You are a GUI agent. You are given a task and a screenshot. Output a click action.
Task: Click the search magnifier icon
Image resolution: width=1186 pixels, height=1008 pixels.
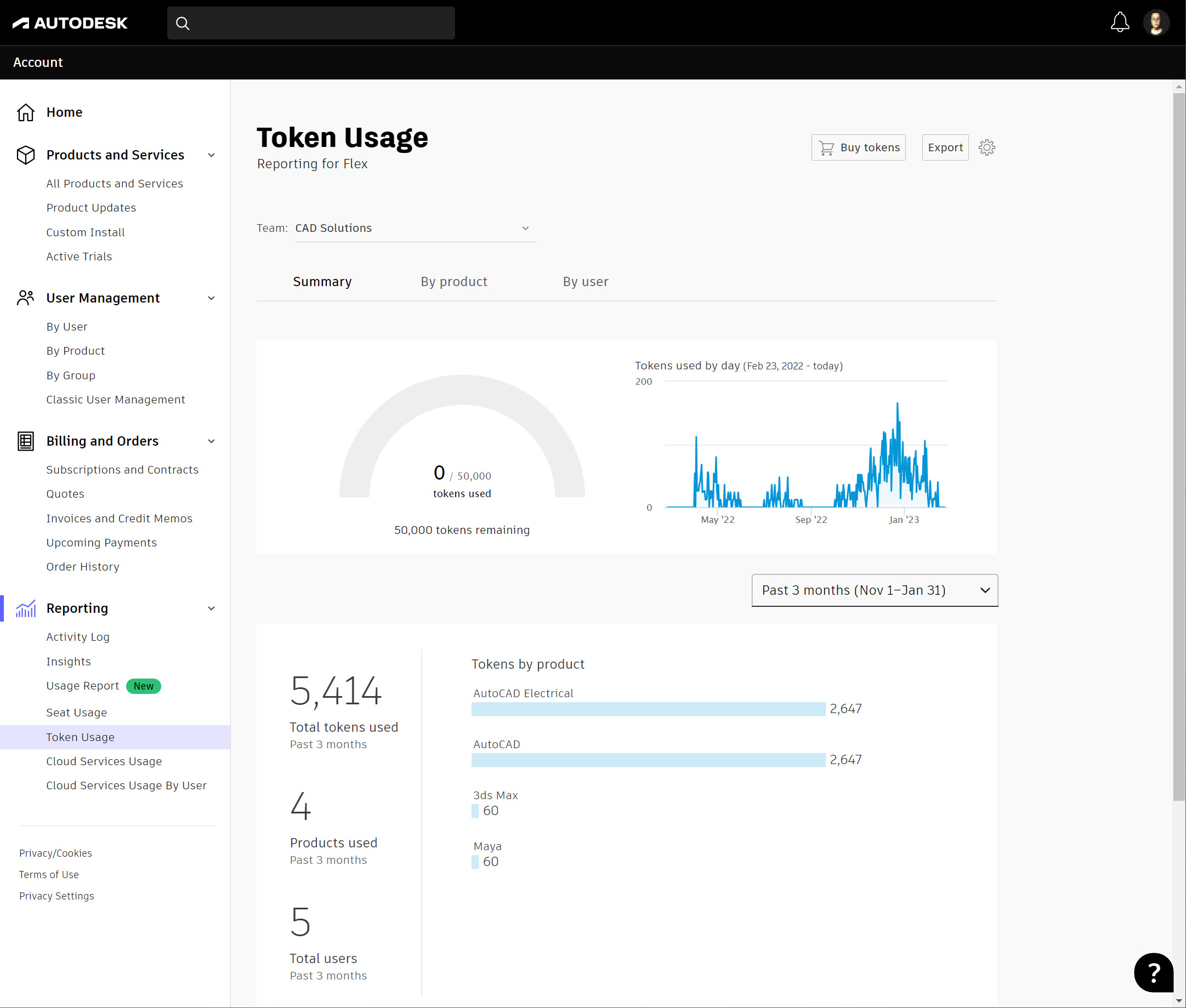pos(183,24)
